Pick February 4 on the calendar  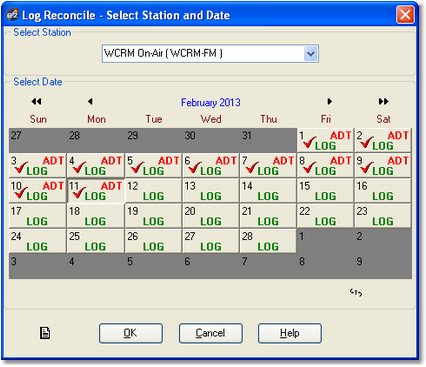(95, 166)
